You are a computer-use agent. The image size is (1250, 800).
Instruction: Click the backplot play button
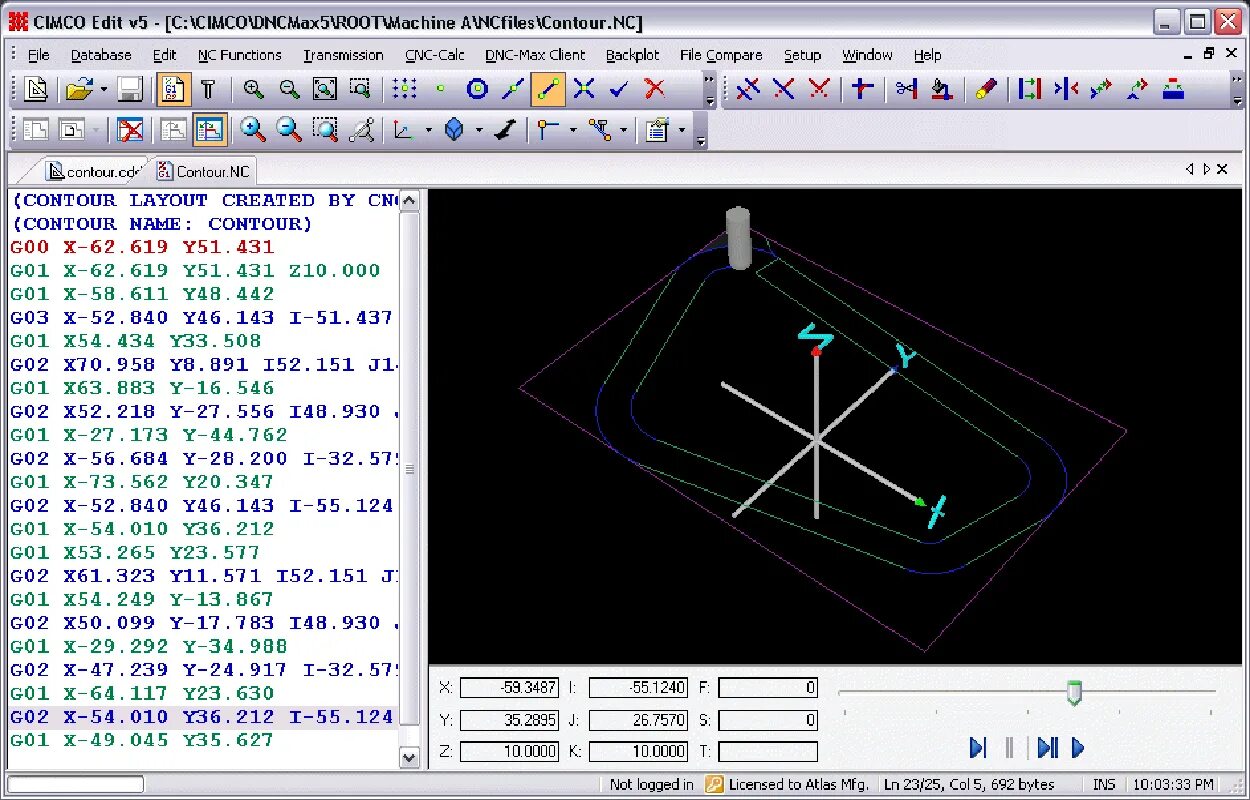1078,747
